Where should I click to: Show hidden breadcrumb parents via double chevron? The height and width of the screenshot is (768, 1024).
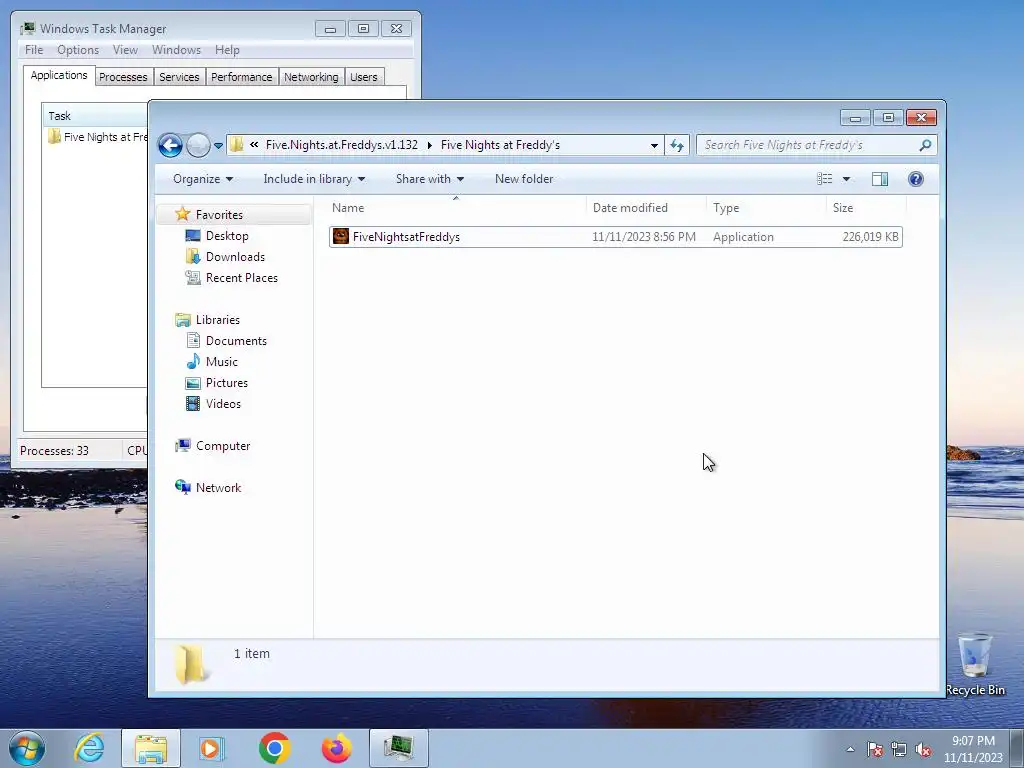[253, 145]
